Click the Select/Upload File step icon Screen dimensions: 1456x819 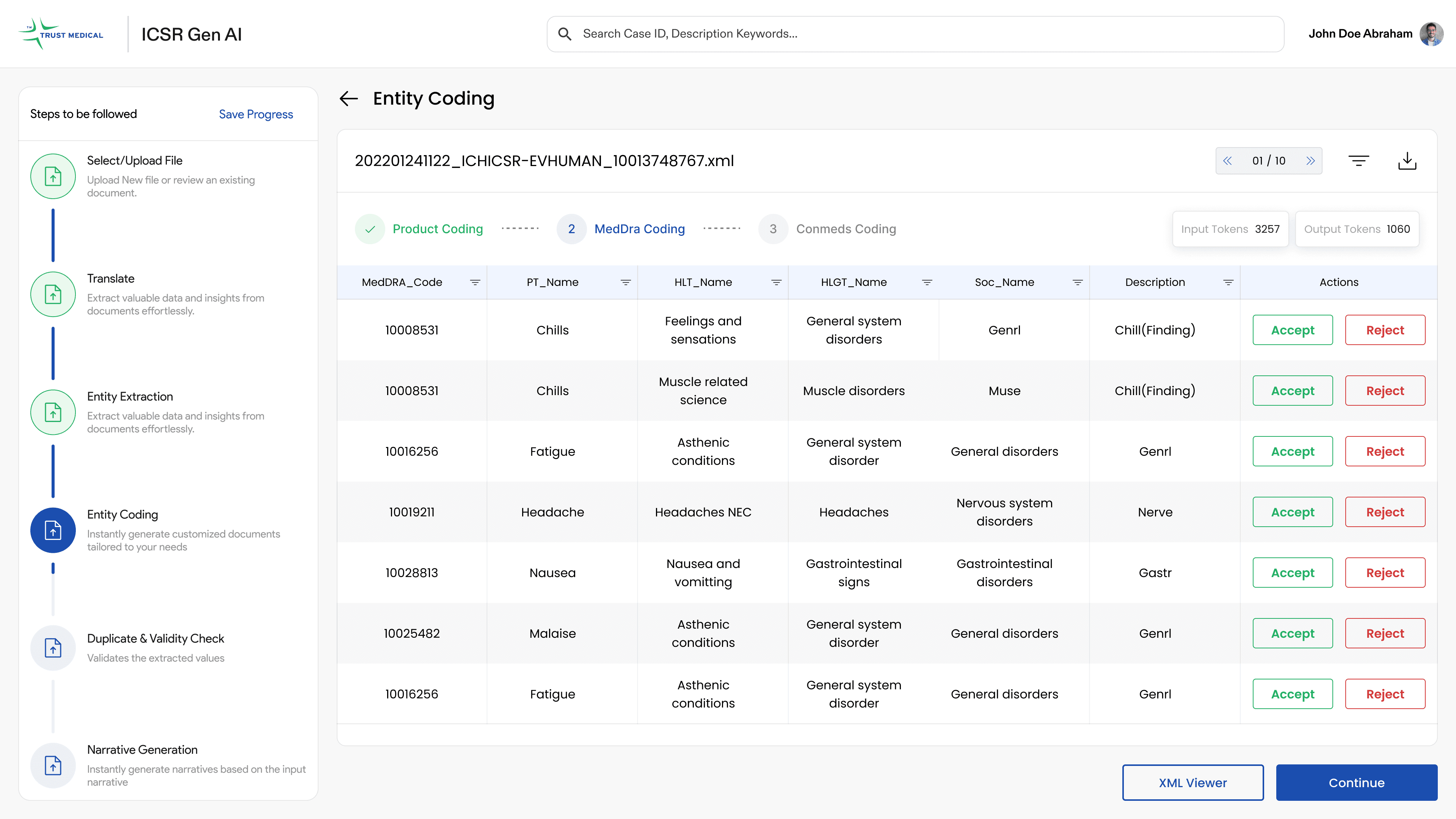53,176
